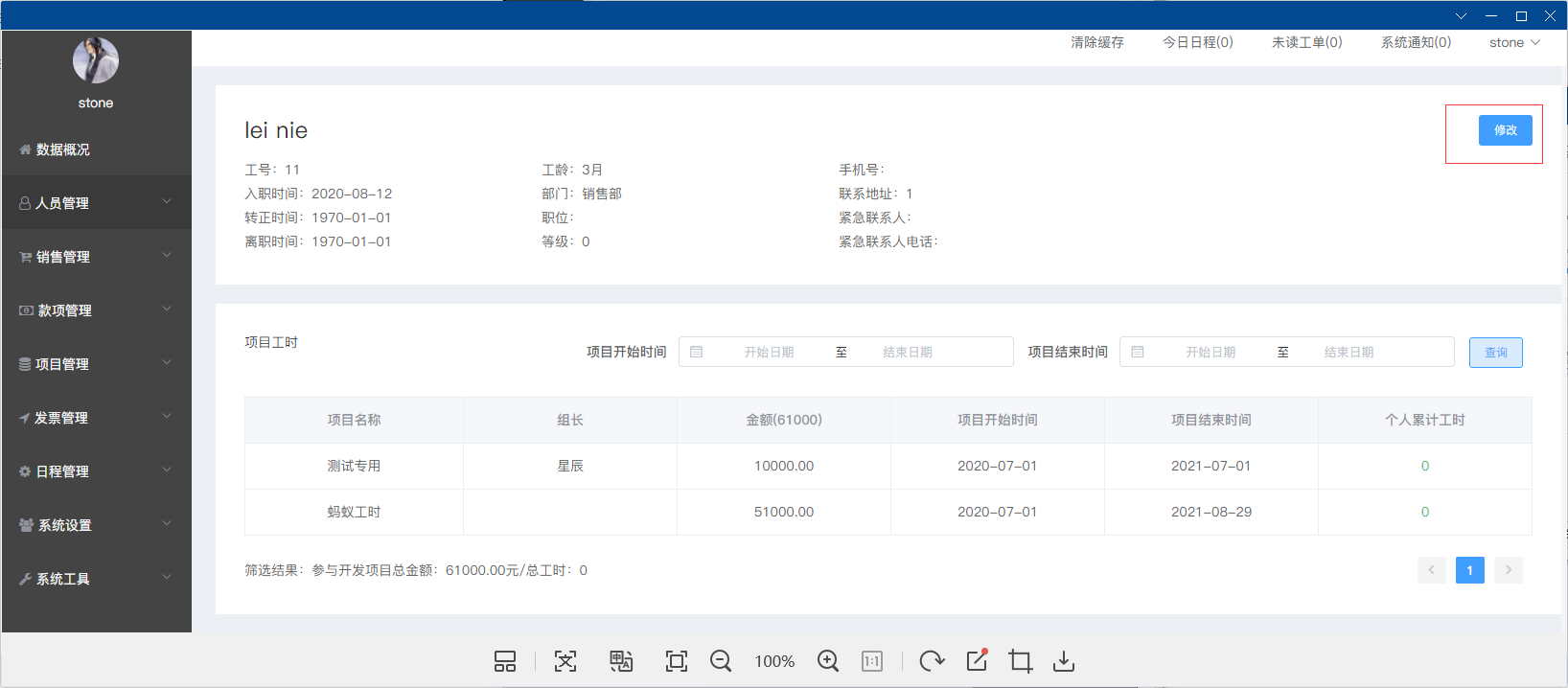The height and width of the screenshot is (688, 1568).
Task: Click the 1:1 actual size icon
Action: pos(872,661)
